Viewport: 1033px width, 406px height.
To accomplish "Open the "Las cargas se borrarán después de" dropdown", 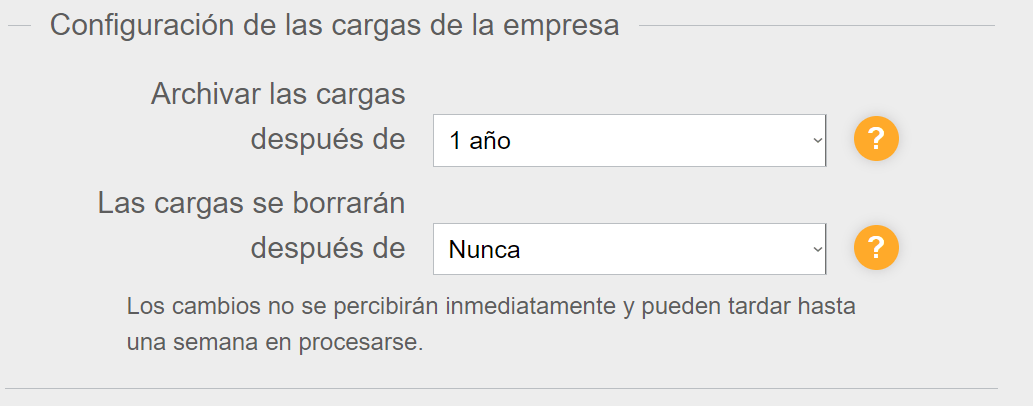I will 629,248.
